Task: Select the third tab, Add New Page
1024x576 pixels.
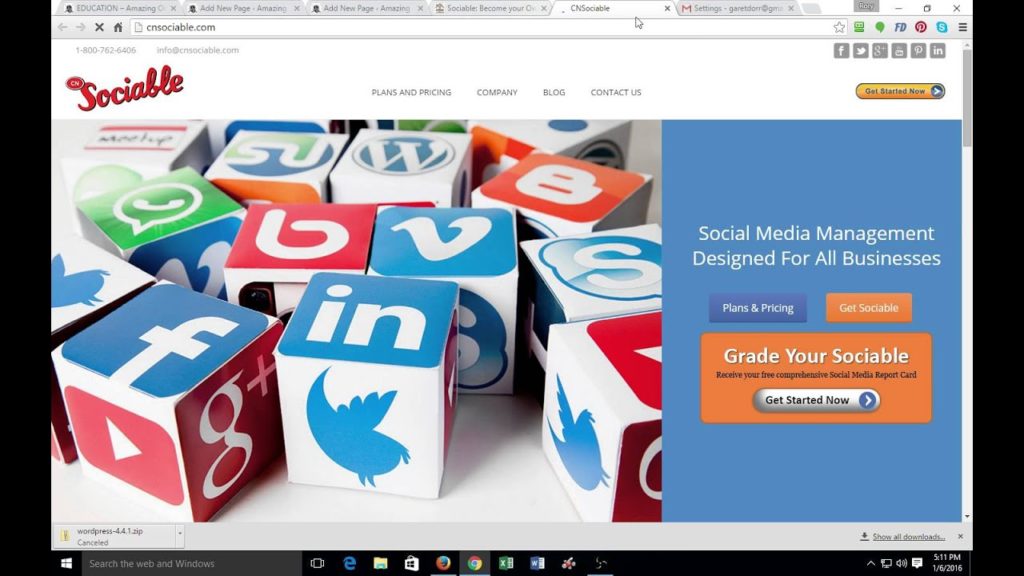Action: [367, 8]
